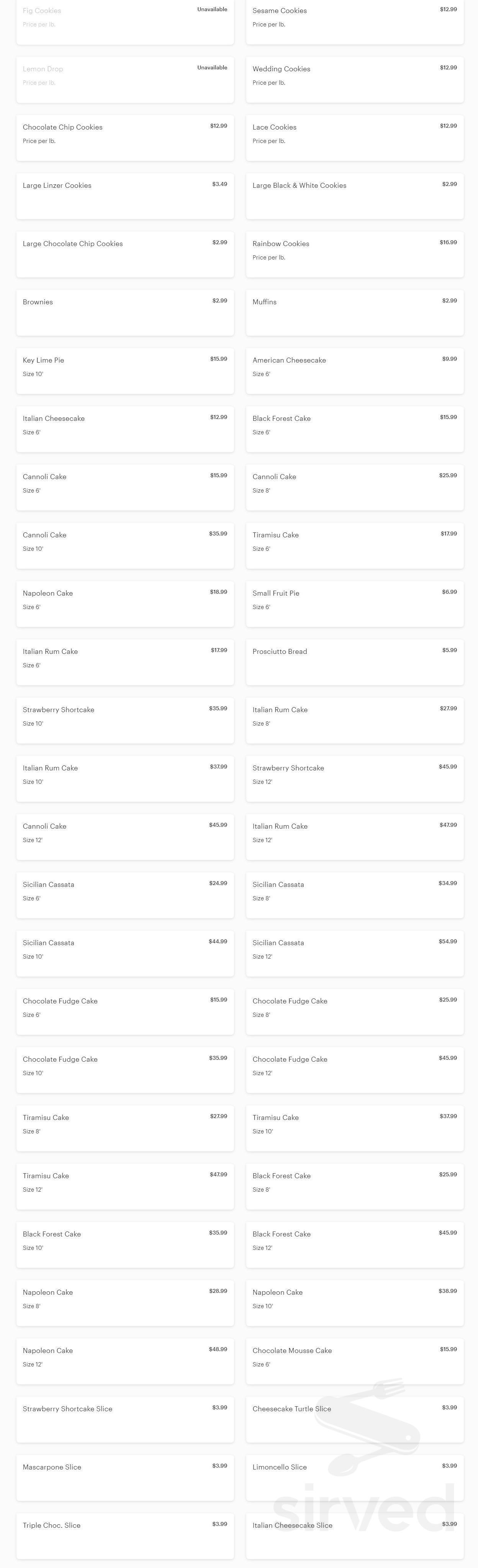Choose the Small Fruit Pie card
The height and width of the screenshot is (1568, 478).
coord(355,604)
